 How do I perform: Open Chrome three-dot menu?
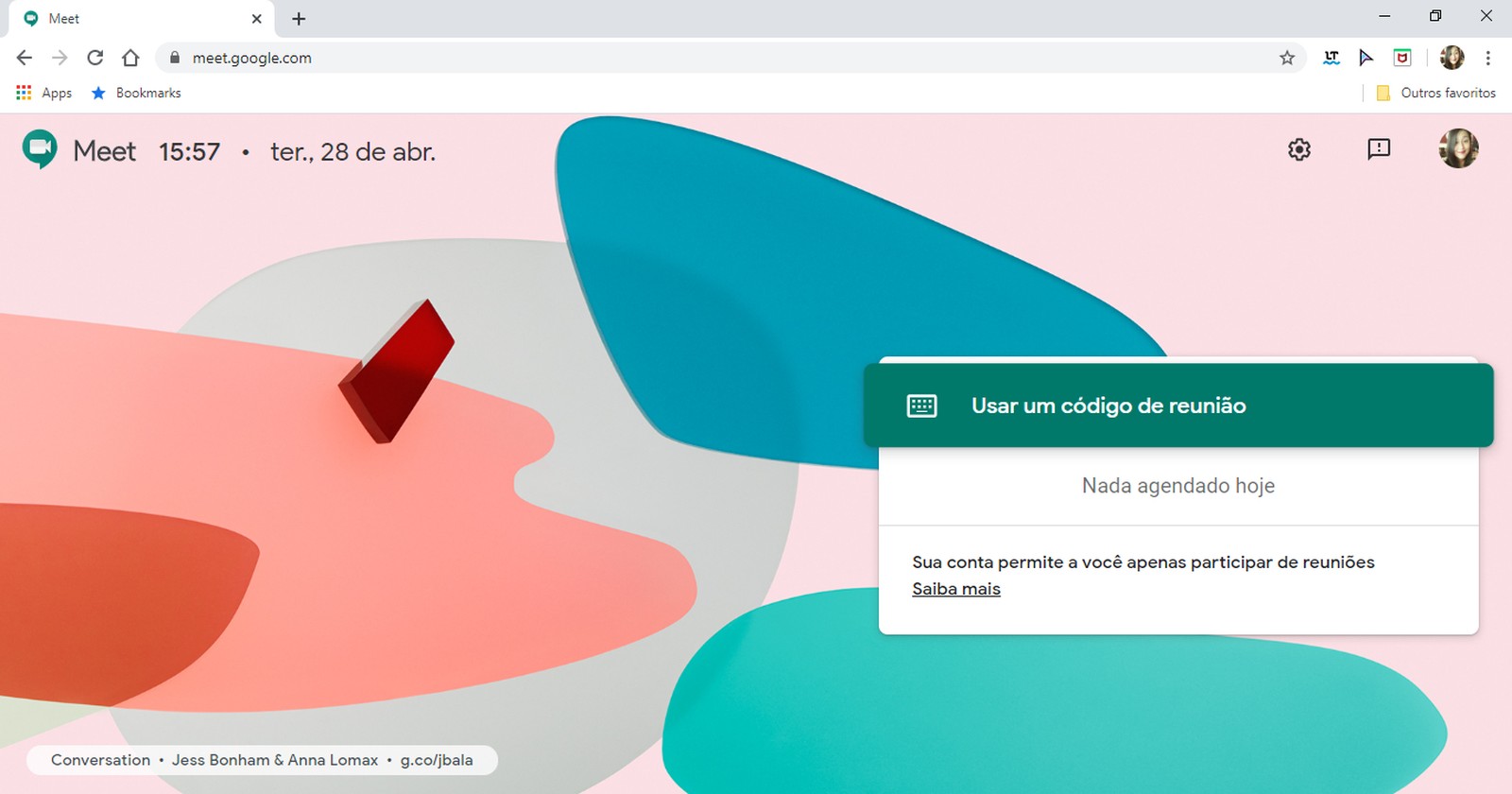click(x=1488, y=58)
